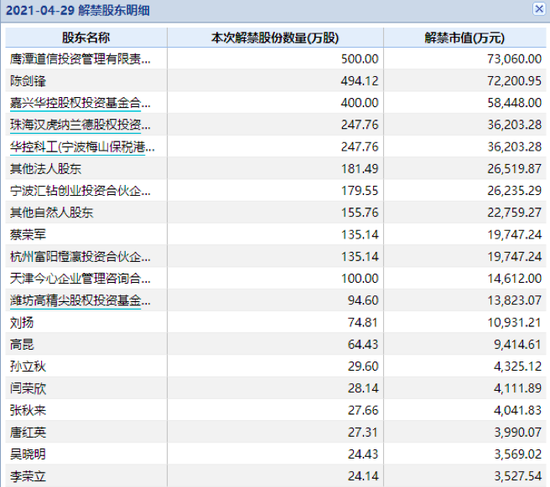The image size is (550, 487).
Task: Click market value 22,759.27
Action: 514,213
